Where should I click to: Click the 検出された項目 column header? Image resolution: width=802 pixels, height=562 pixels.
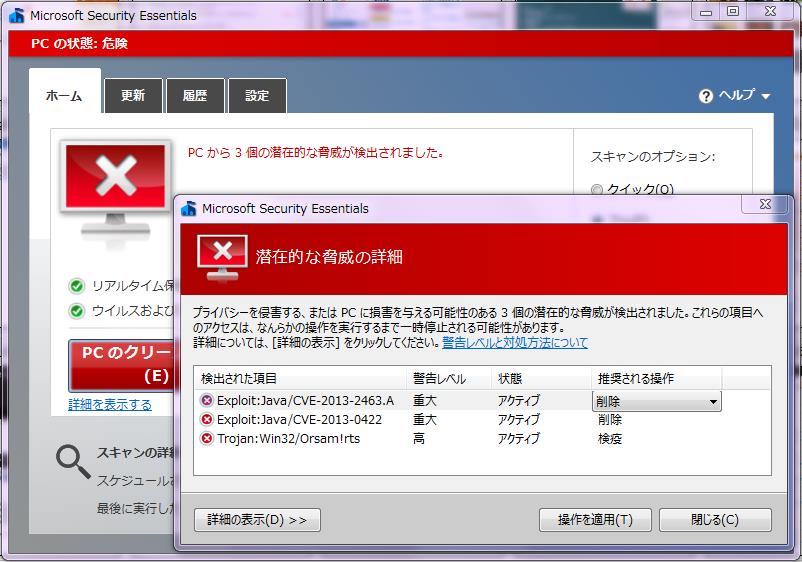tap(301, 378)
